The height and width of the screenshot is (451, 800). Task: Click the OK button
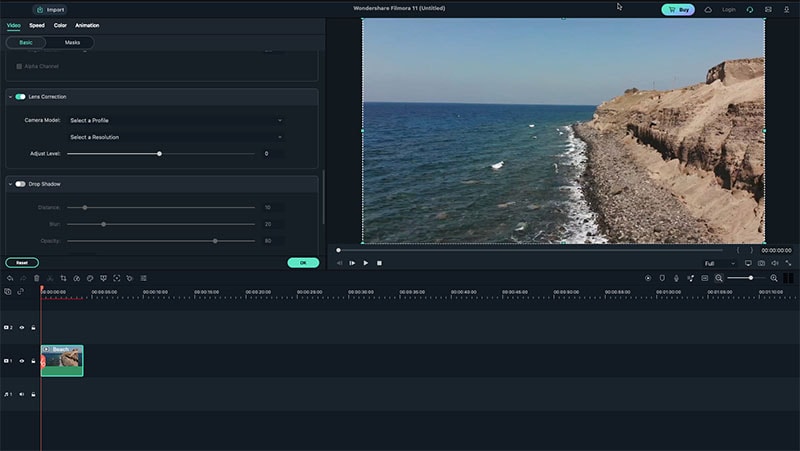[x=303, y=263]
